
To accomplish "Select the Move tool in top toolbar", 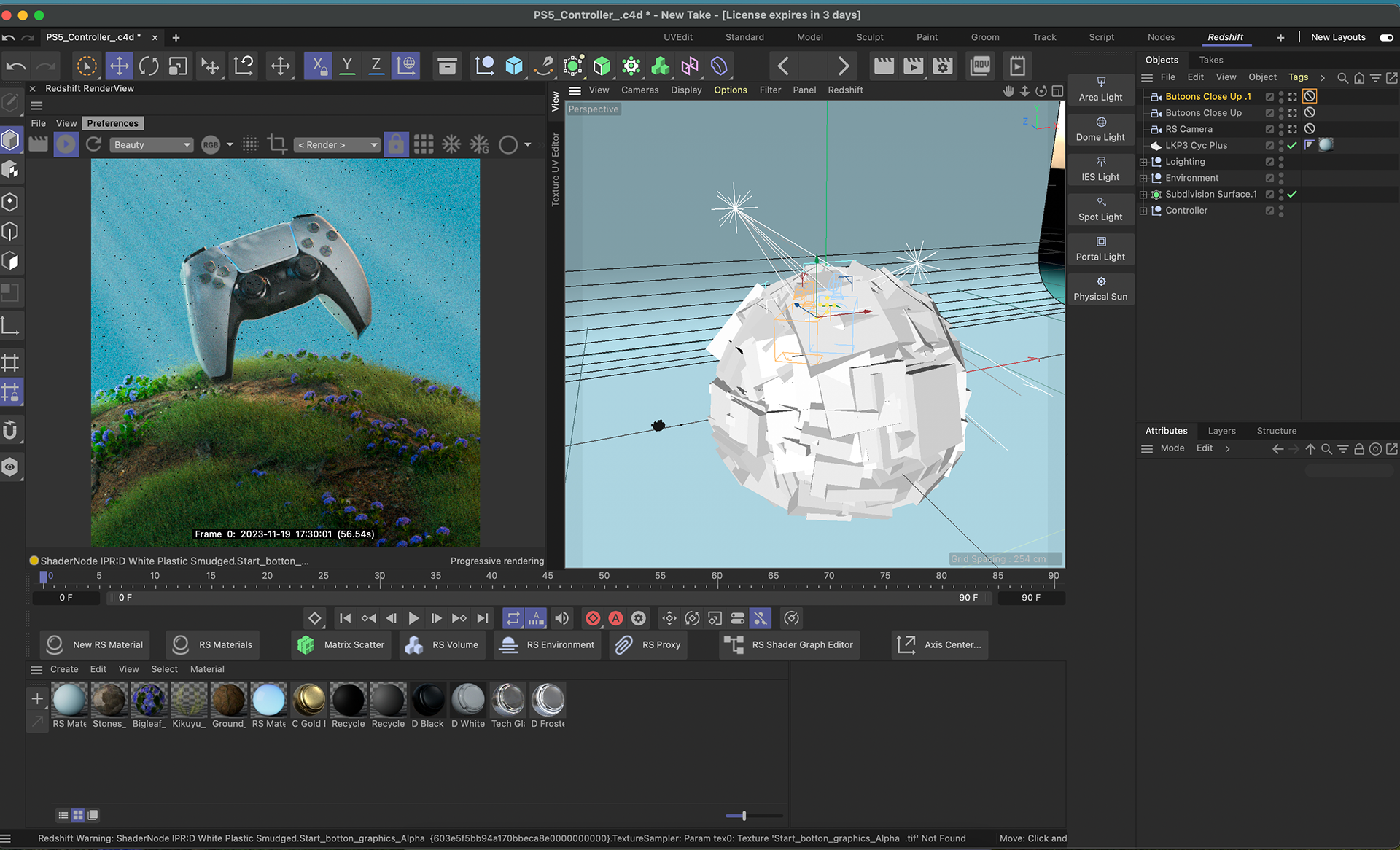I will (x=119, y=66).
